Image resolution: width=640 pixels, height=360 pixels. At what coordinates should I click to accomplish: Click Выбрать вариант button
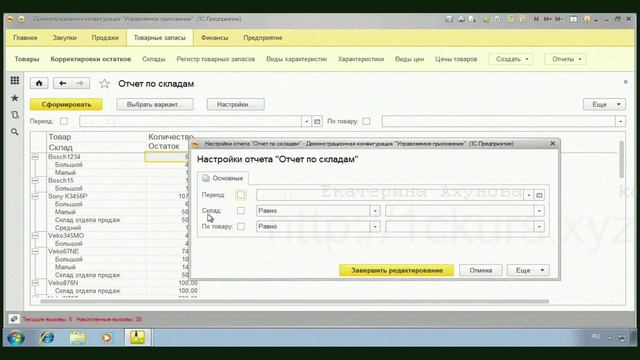(x=155, y=104)
